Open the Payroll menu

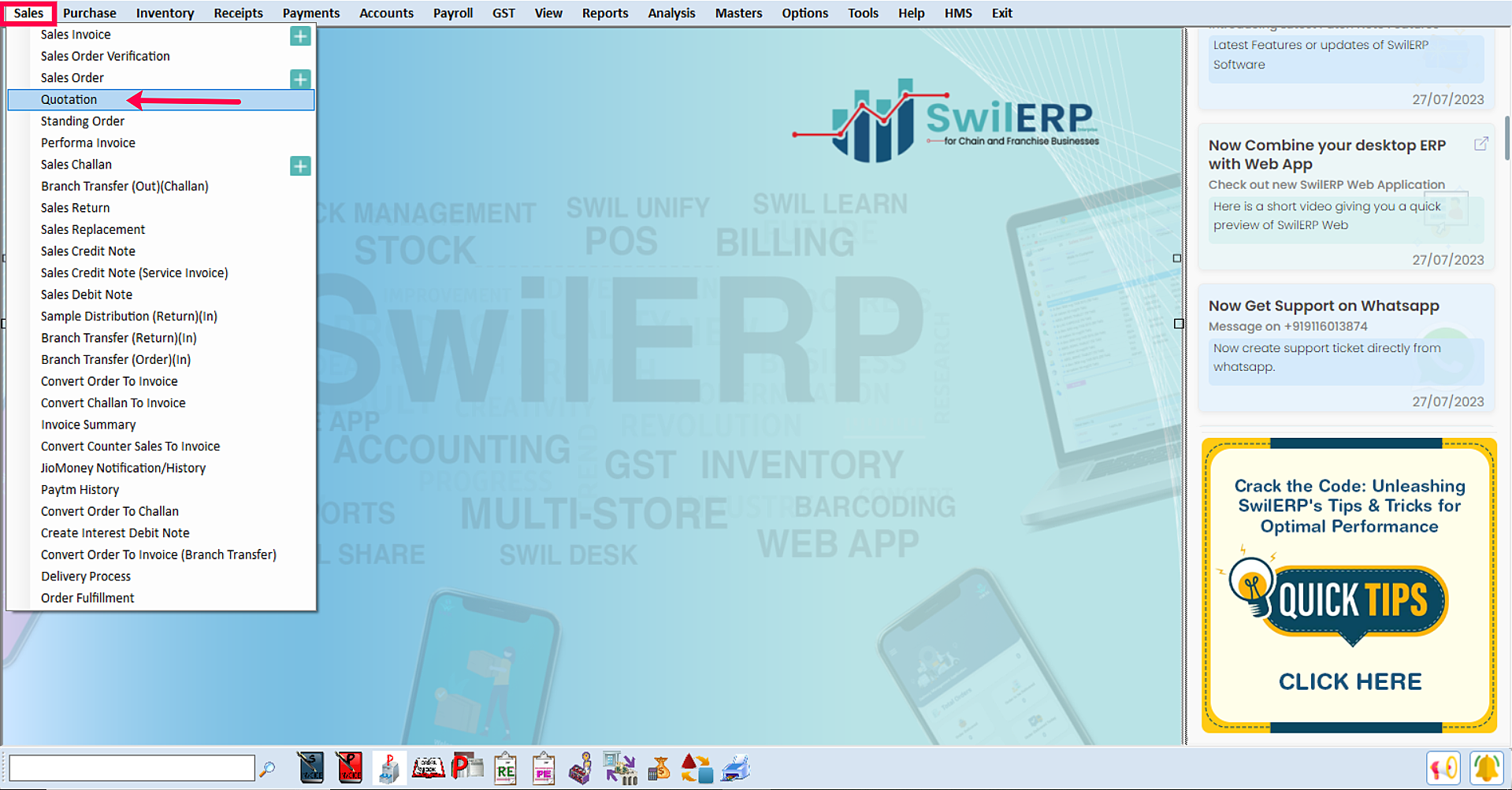point(453,13)
